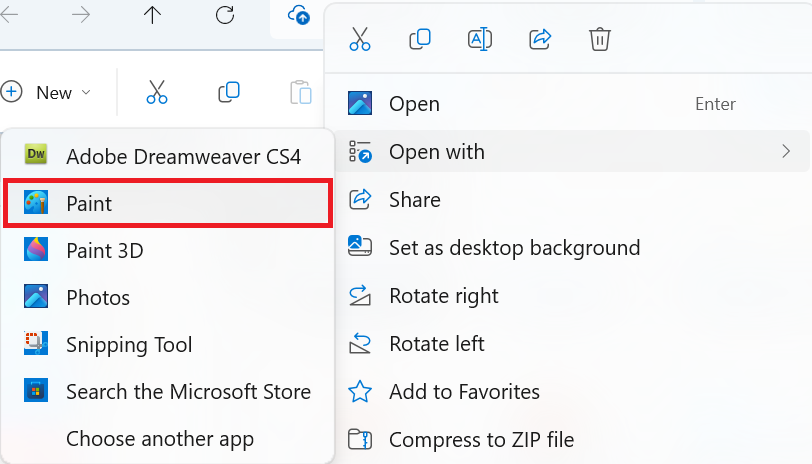Viewport: 812px width, 464px height.
Task: Click the Cut scissors icon in context menu
Action: tap(360, 40)
